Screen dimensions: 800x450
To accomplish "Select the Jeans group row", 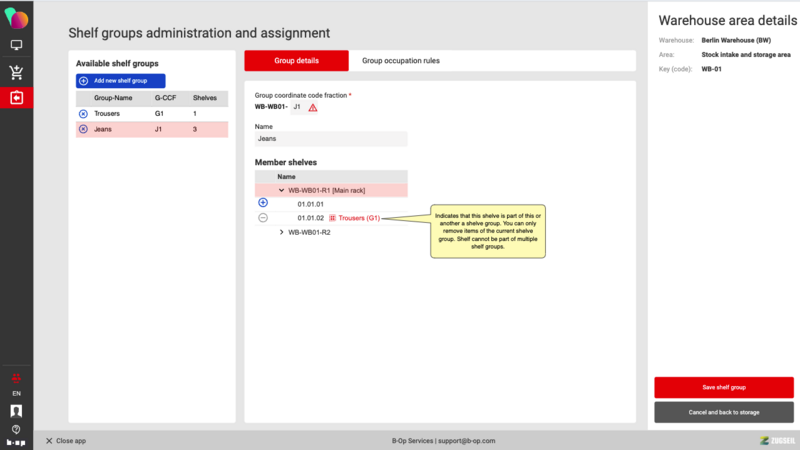I will [152, 129].
